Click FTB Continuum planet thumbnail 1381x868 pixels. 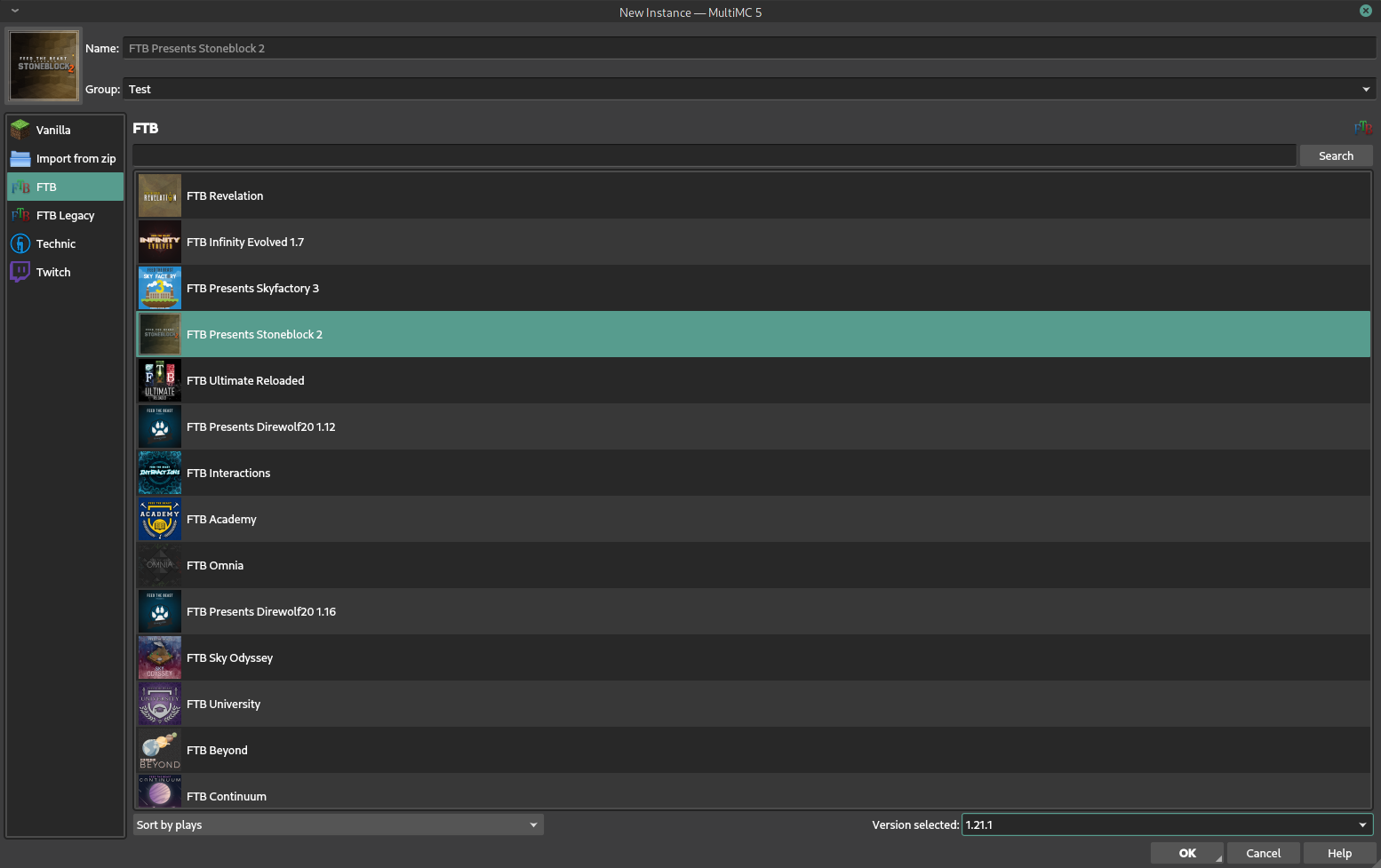click(160, 791)
